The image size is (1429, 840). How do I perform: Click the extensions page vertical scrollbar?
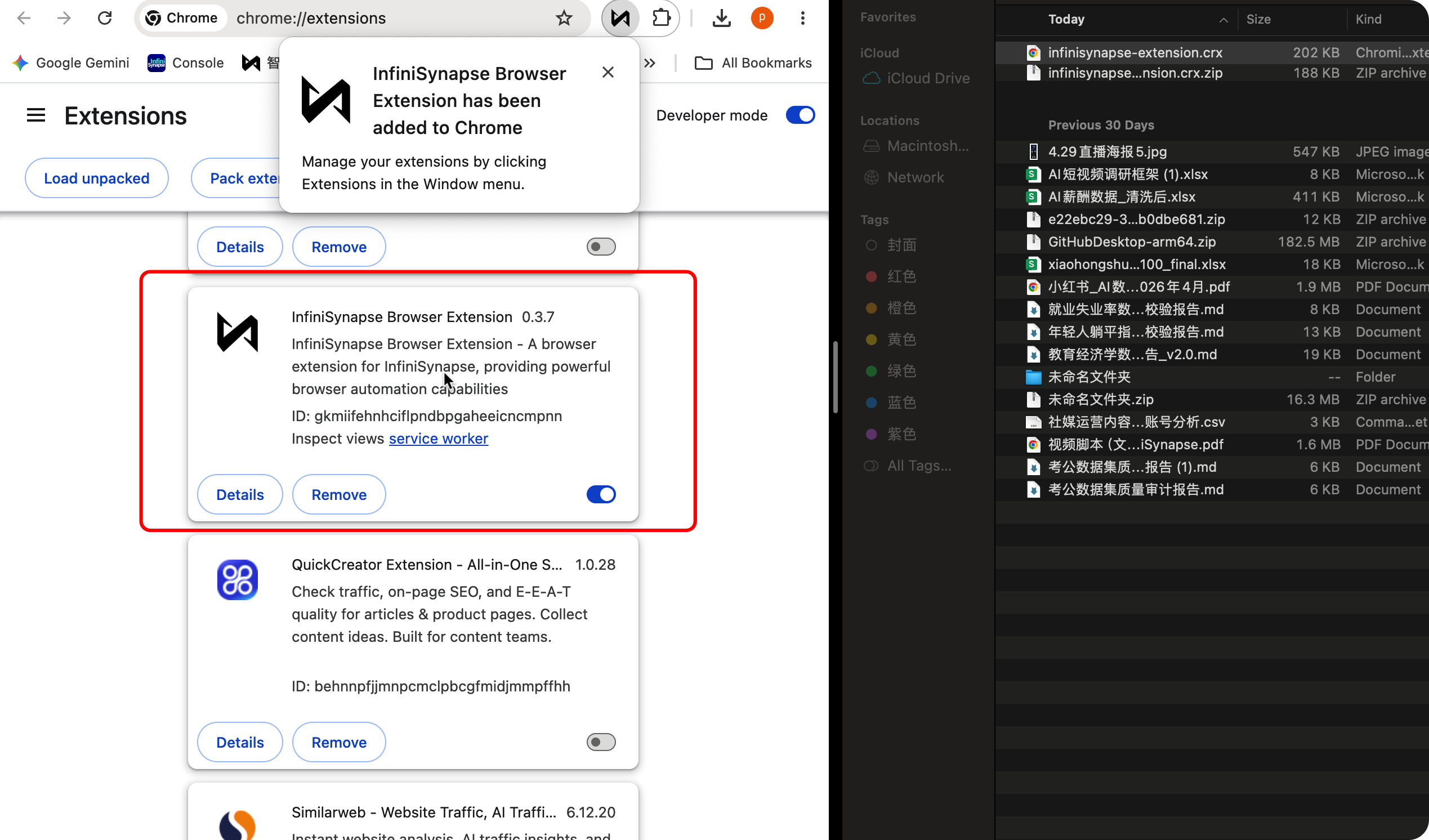(836, 377)
